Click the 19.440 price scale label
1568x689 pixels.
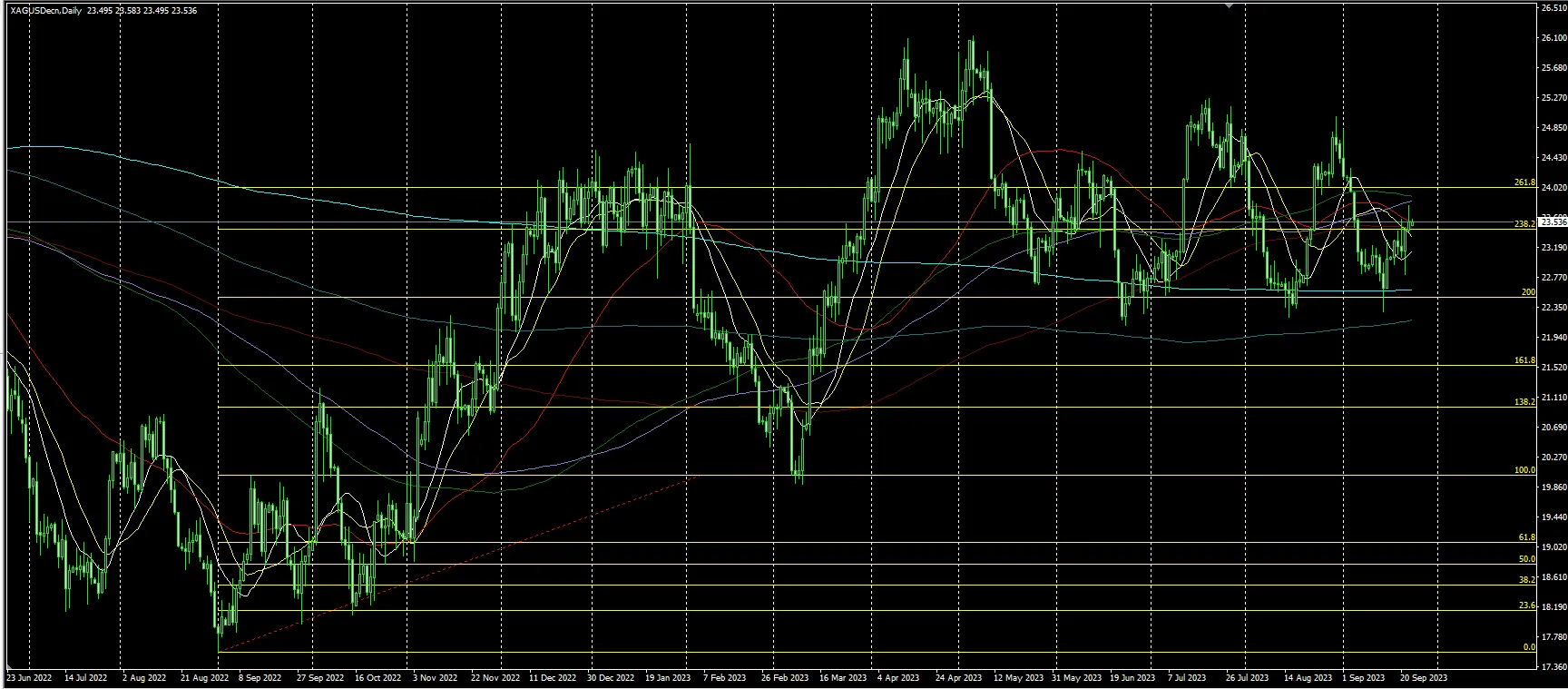coord(1554,517)
